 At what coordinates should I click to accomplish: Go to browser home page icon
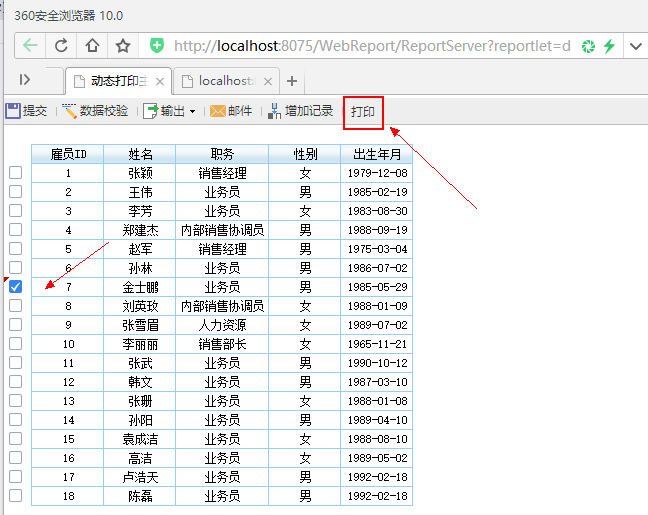point(92,46)
